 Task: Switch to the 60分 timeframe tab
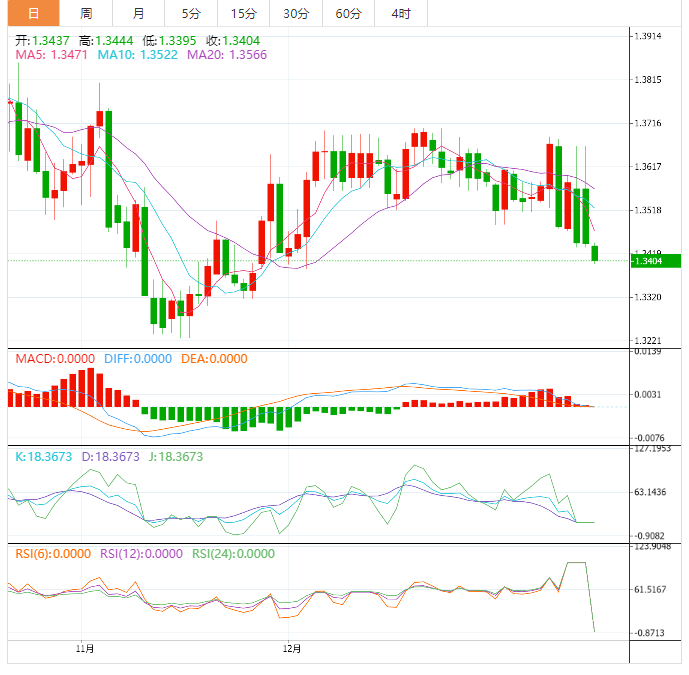348,13
